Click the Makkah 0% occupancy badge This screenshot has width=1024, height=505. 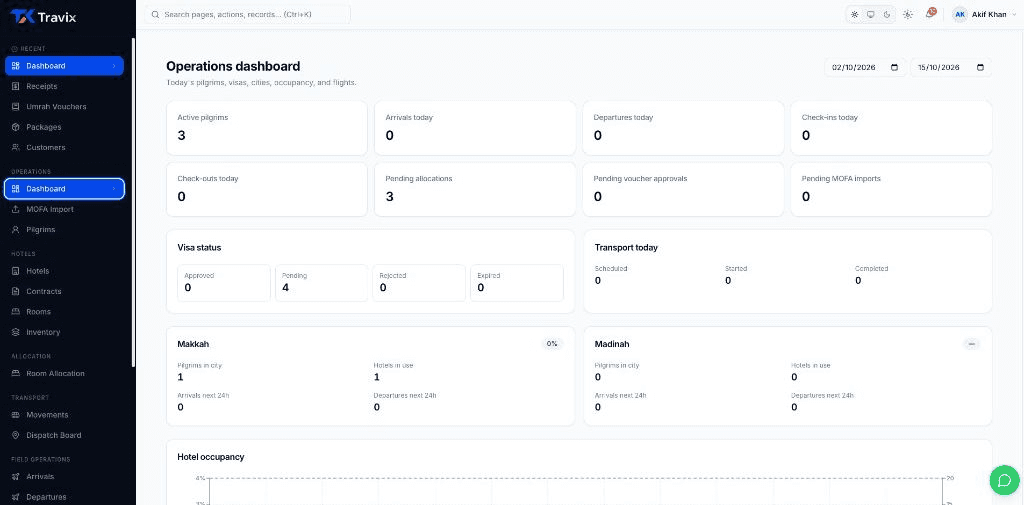(x=552, y=344)
